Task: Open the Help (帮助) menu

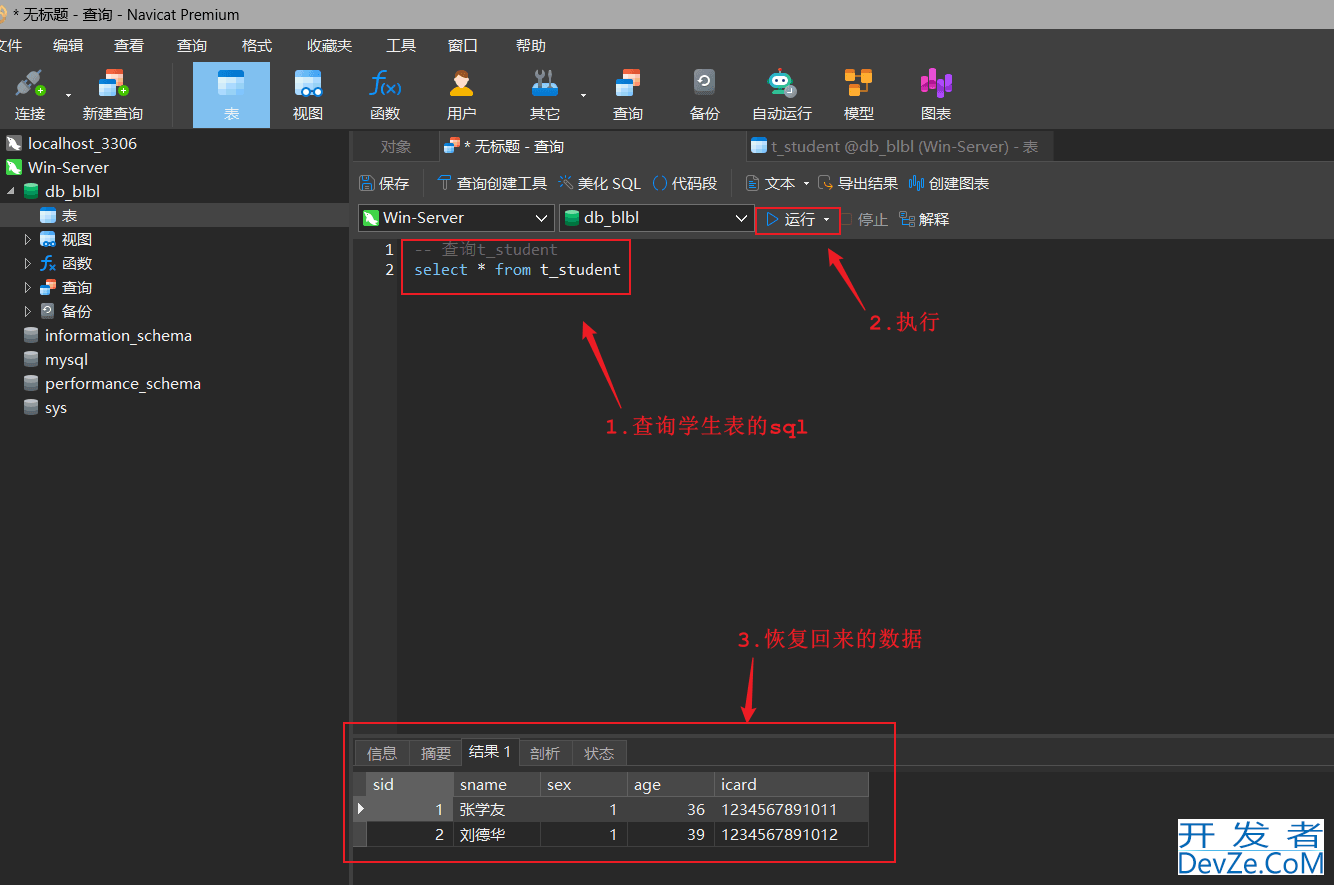Action: (531, 45)
